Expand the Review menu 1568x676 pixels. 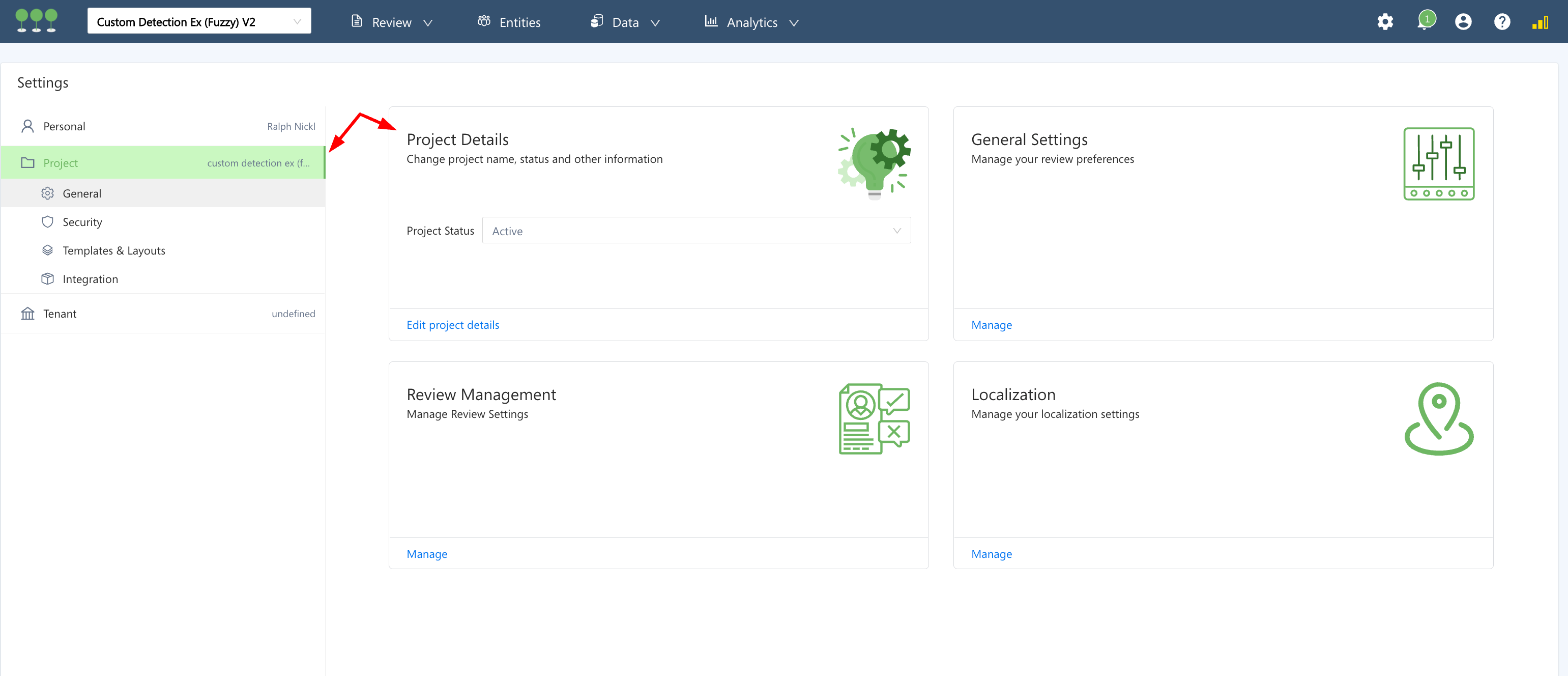pos(392,22)
